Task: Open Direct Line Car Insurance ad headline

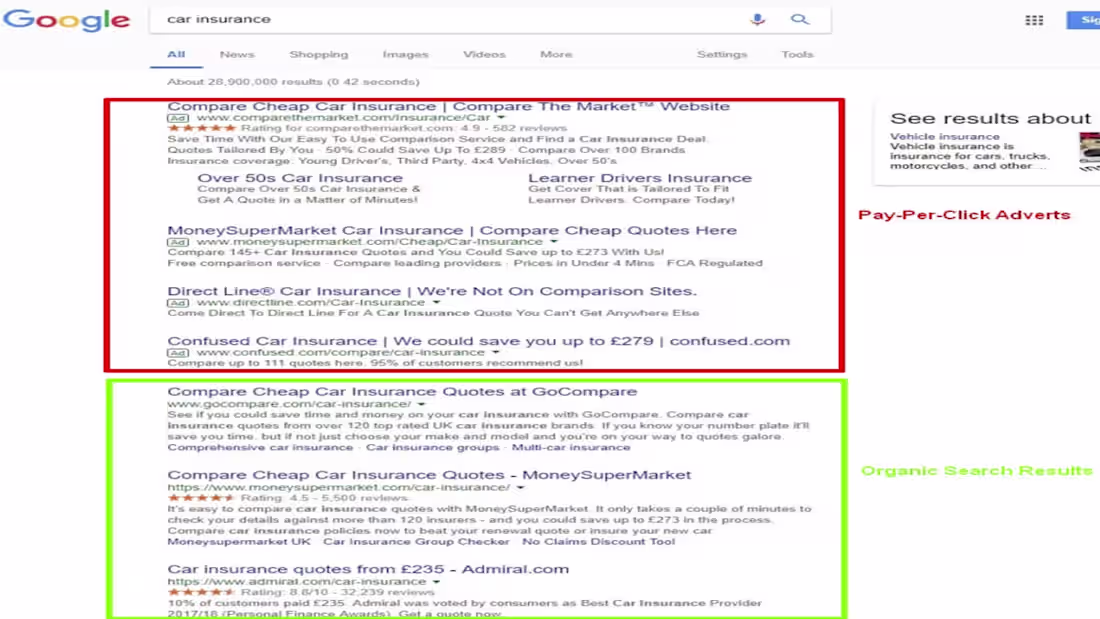Action: tap(432, 291)
